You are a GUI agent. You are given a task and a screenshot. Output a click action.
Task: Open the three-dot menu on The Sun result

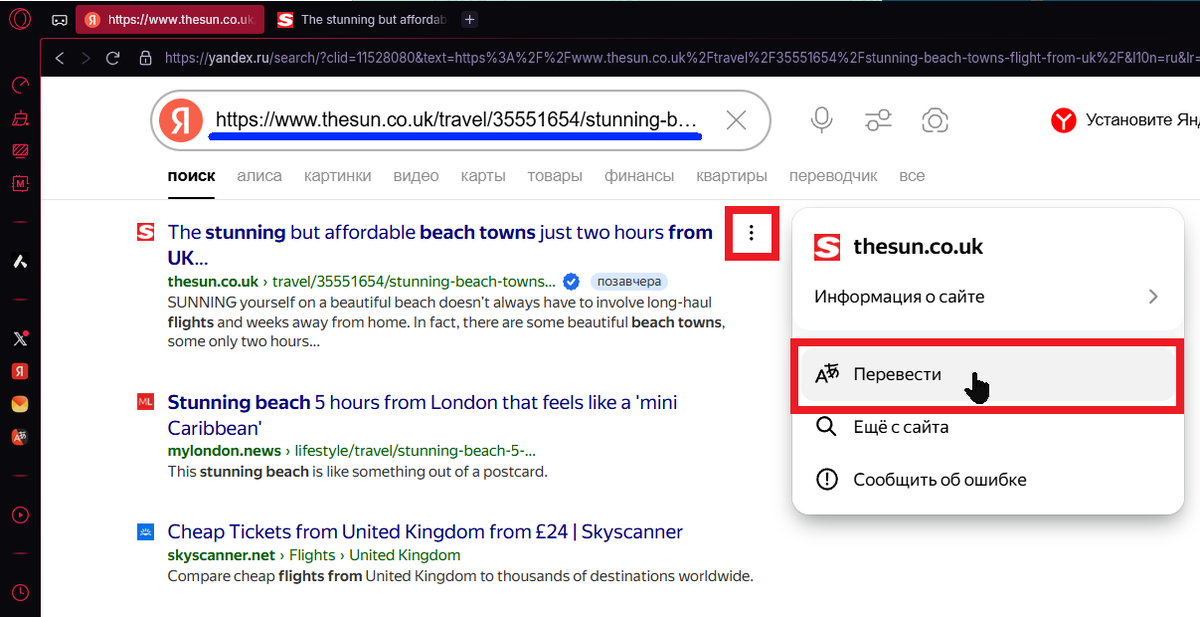coord(751,233)
